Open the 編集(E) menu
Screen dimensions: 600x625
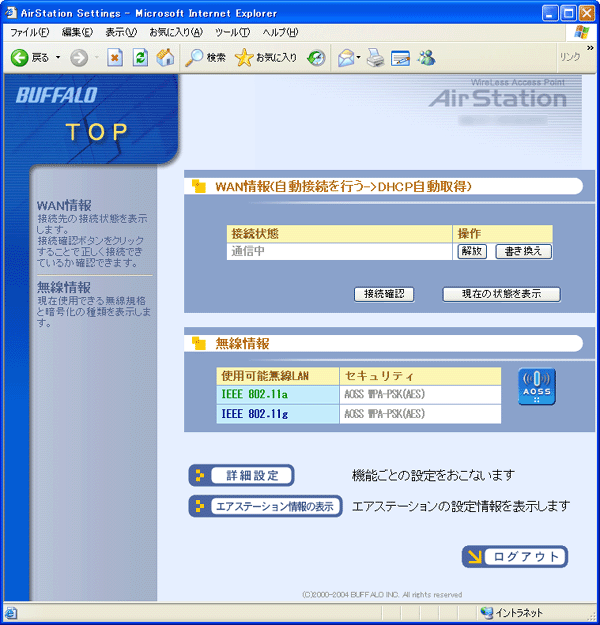(77, 32)
